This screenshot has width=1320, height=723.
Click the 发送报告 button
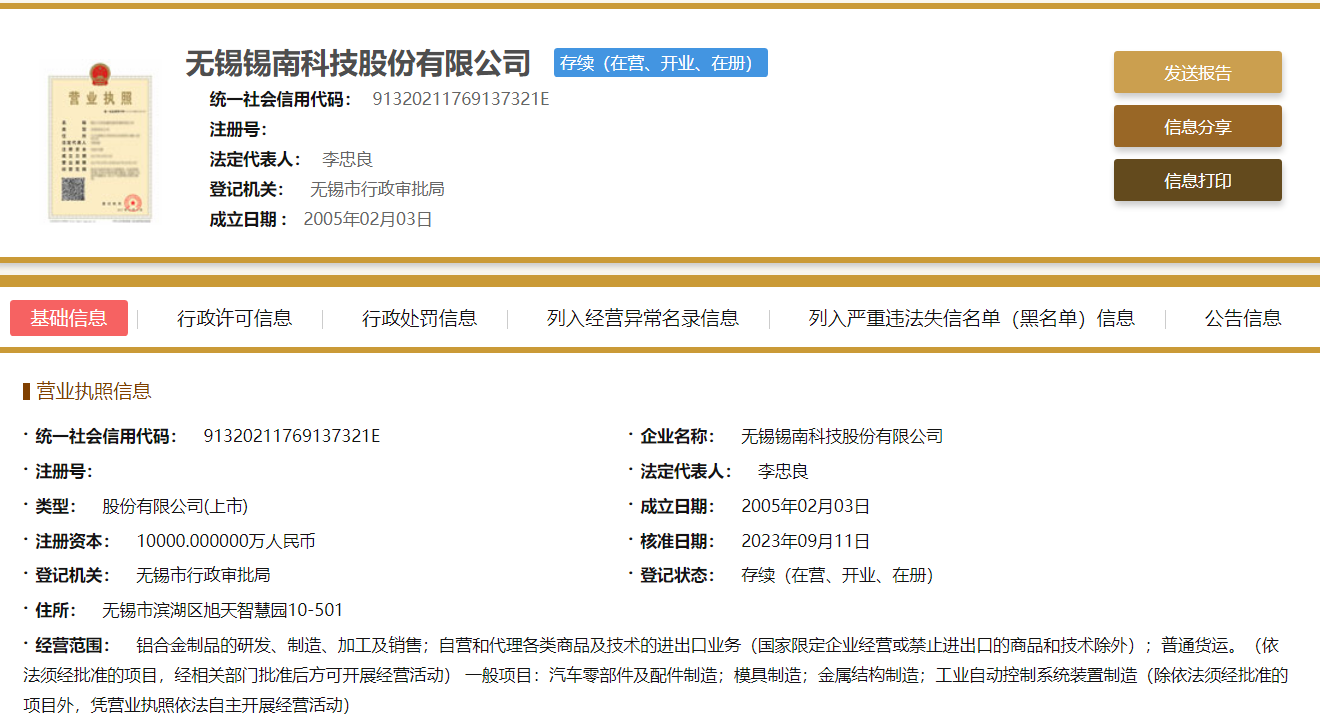[x=1198, y=73]
